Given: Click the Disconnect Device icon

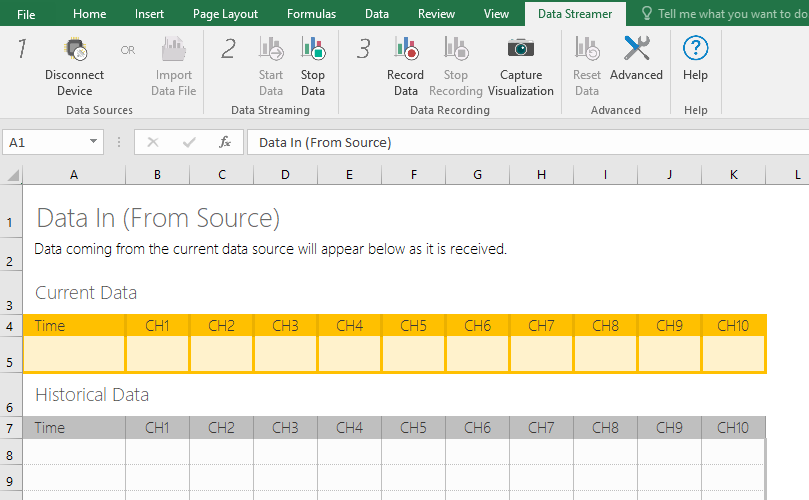Looking at the screenshot, I should point(74,49).
